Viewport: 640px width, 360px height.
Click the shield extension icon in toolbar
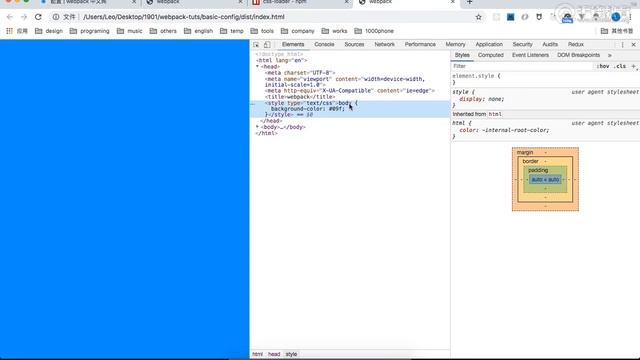[x=539, y=17]
